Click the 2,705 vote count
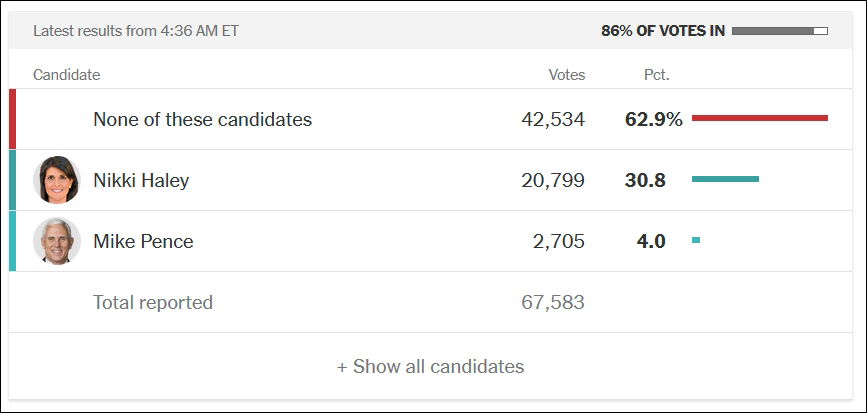867x413 pixels. click(x=558, y=241)
